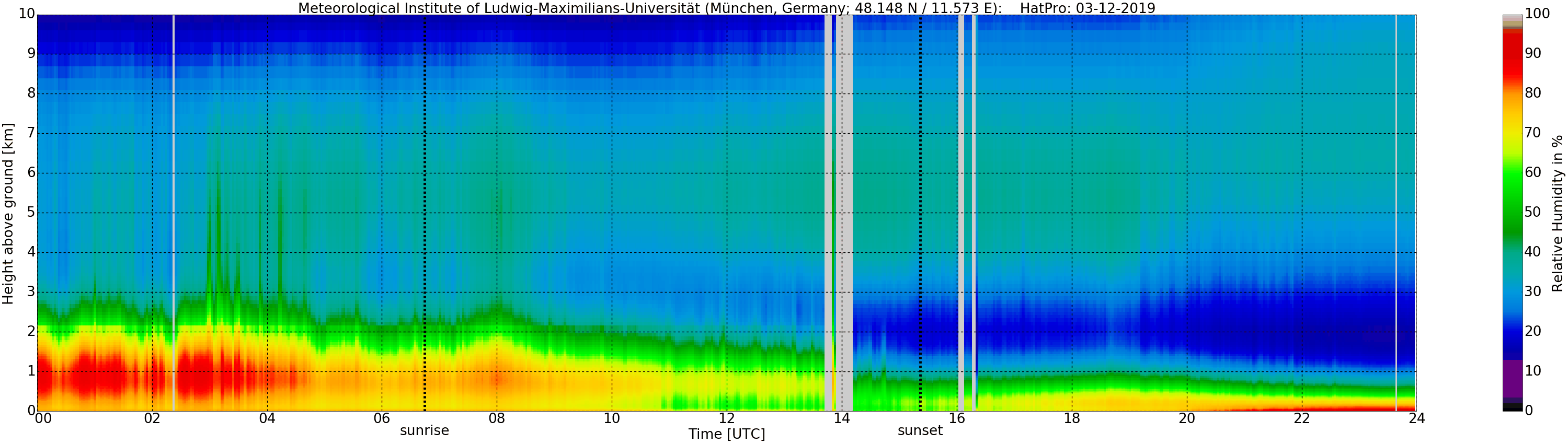Select the 'Relative Humidity in %' colorbar title
Viewport: 1568px width, 444px height.
click(x=1557, y=214)
